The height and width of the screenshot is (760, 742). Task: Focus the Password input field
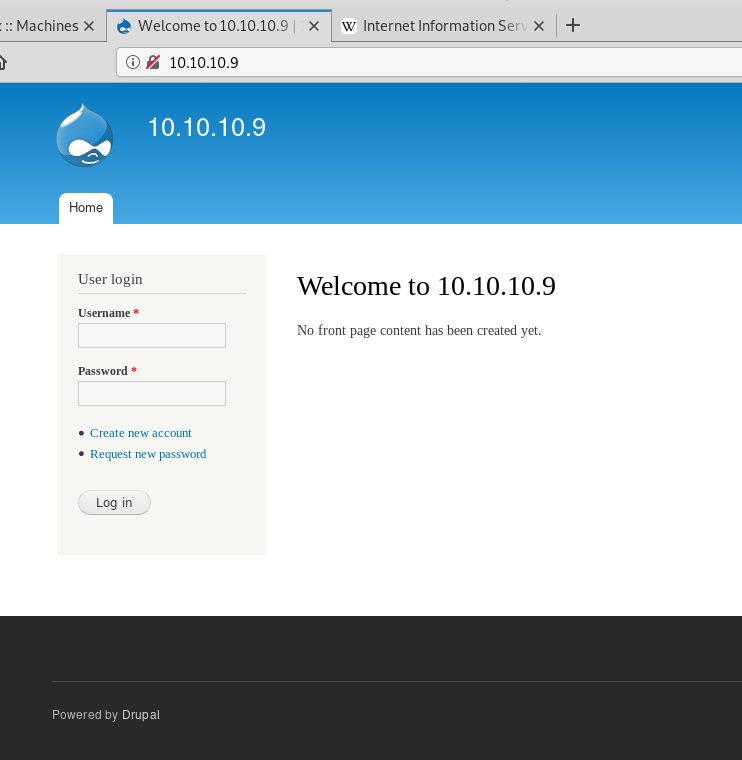pos(152,393)
